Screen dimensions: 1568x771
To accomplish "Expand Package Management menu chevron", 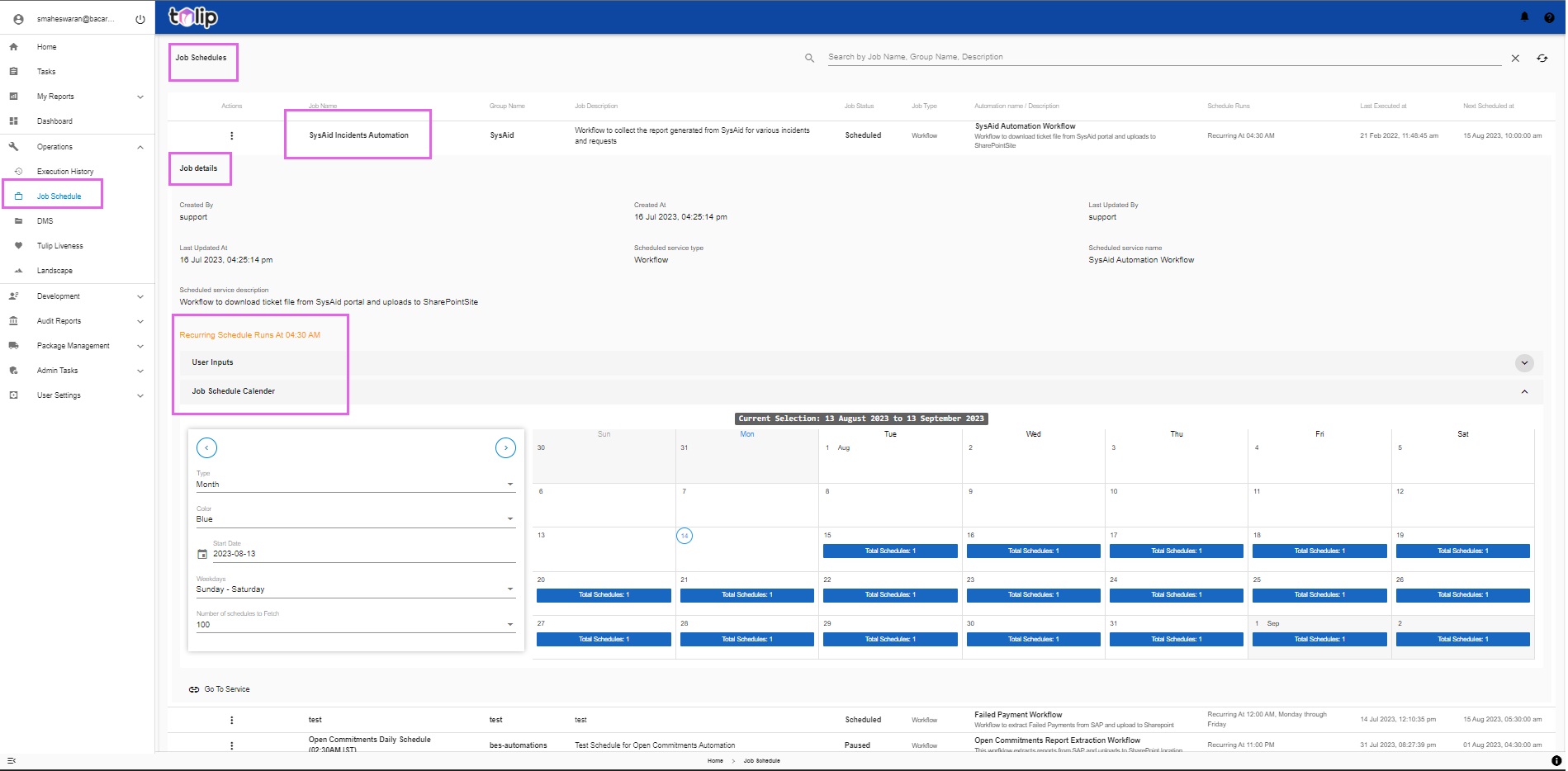I will coord(140,346).
